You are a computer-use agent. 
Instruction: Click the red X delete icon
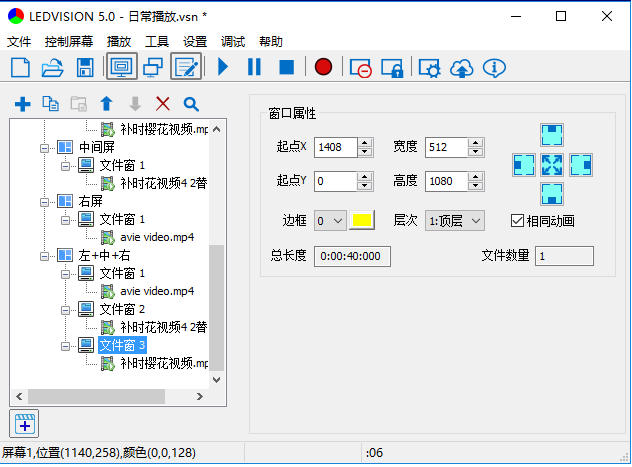click(163, 104)
